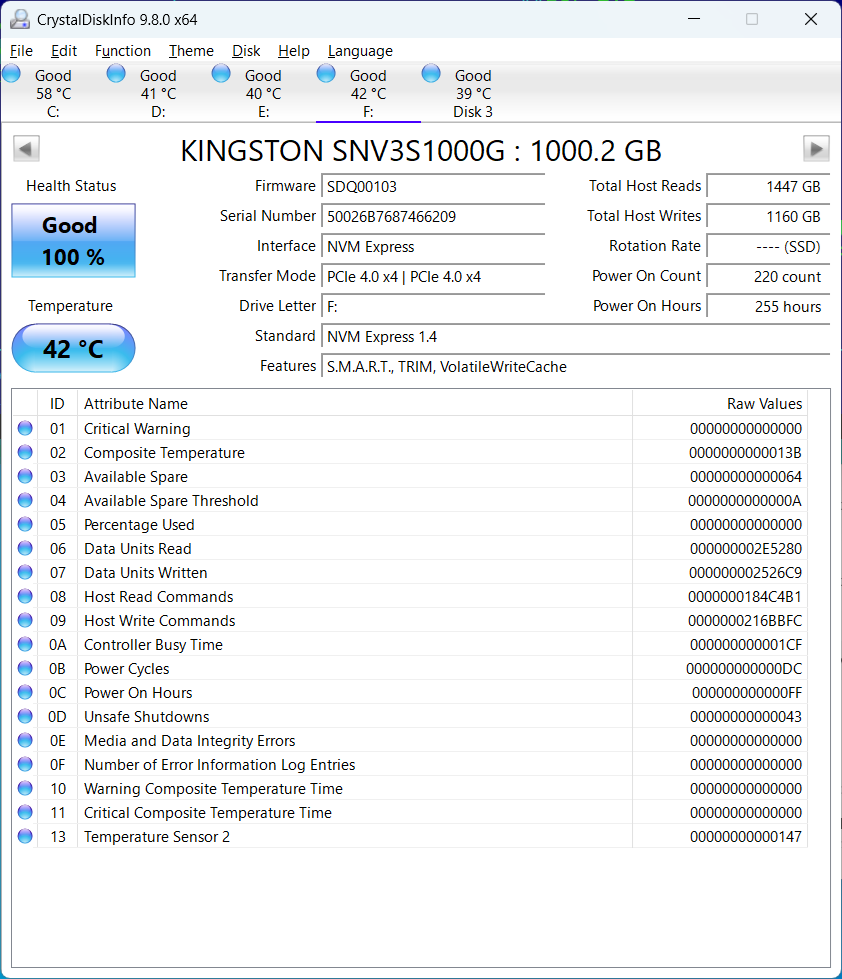Click the Attribute Name column header
The height and width of the screenshot is (979, 842).
point(355,403)
